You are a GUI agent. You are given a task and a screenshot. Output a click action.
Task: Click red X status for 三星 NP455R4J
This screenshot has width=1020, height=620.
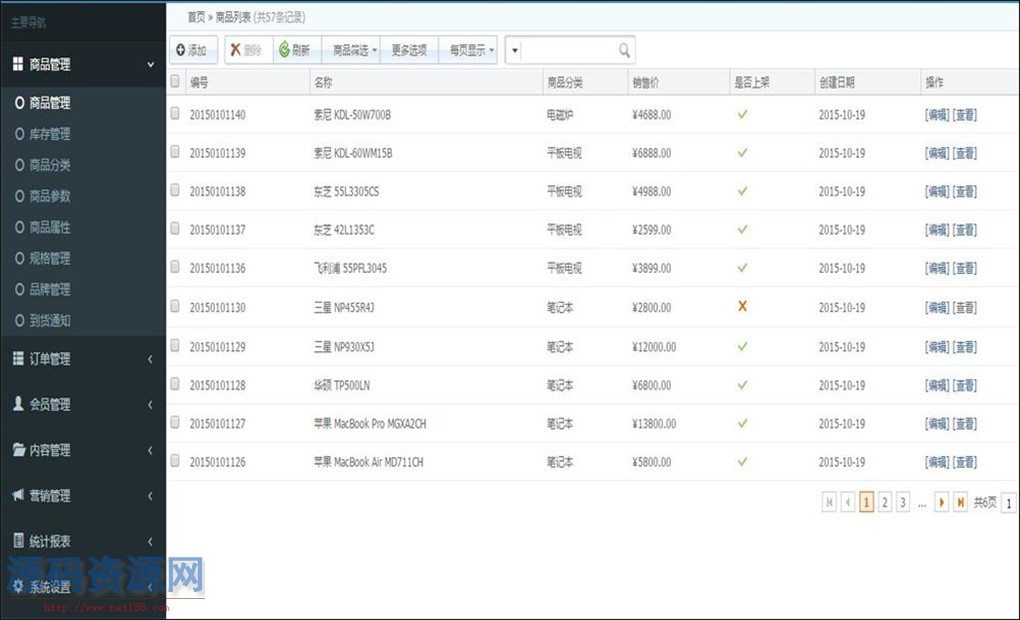click(742, 306)
